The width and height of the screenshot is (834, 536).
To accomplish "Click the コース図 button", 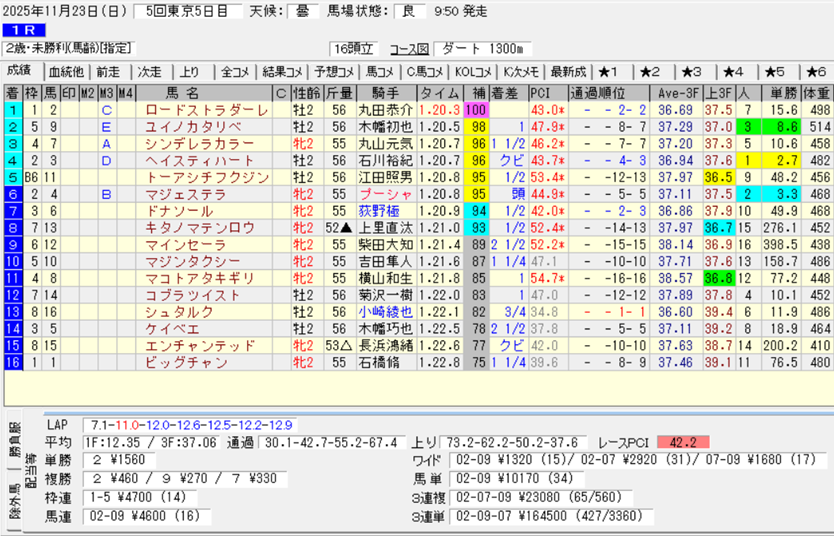I will pyautogui.click(x=408, y=49).
